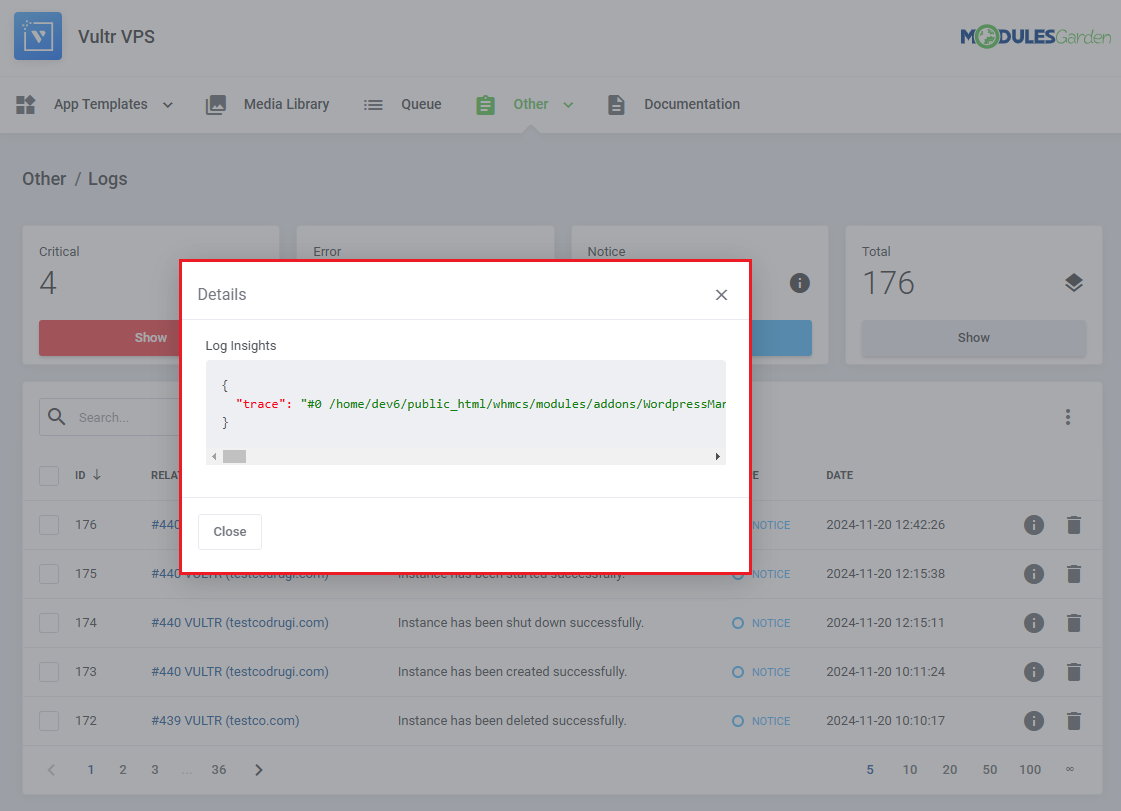Click the Search input field
This screenshot has height=811, width=1121.
click(129, 417)
